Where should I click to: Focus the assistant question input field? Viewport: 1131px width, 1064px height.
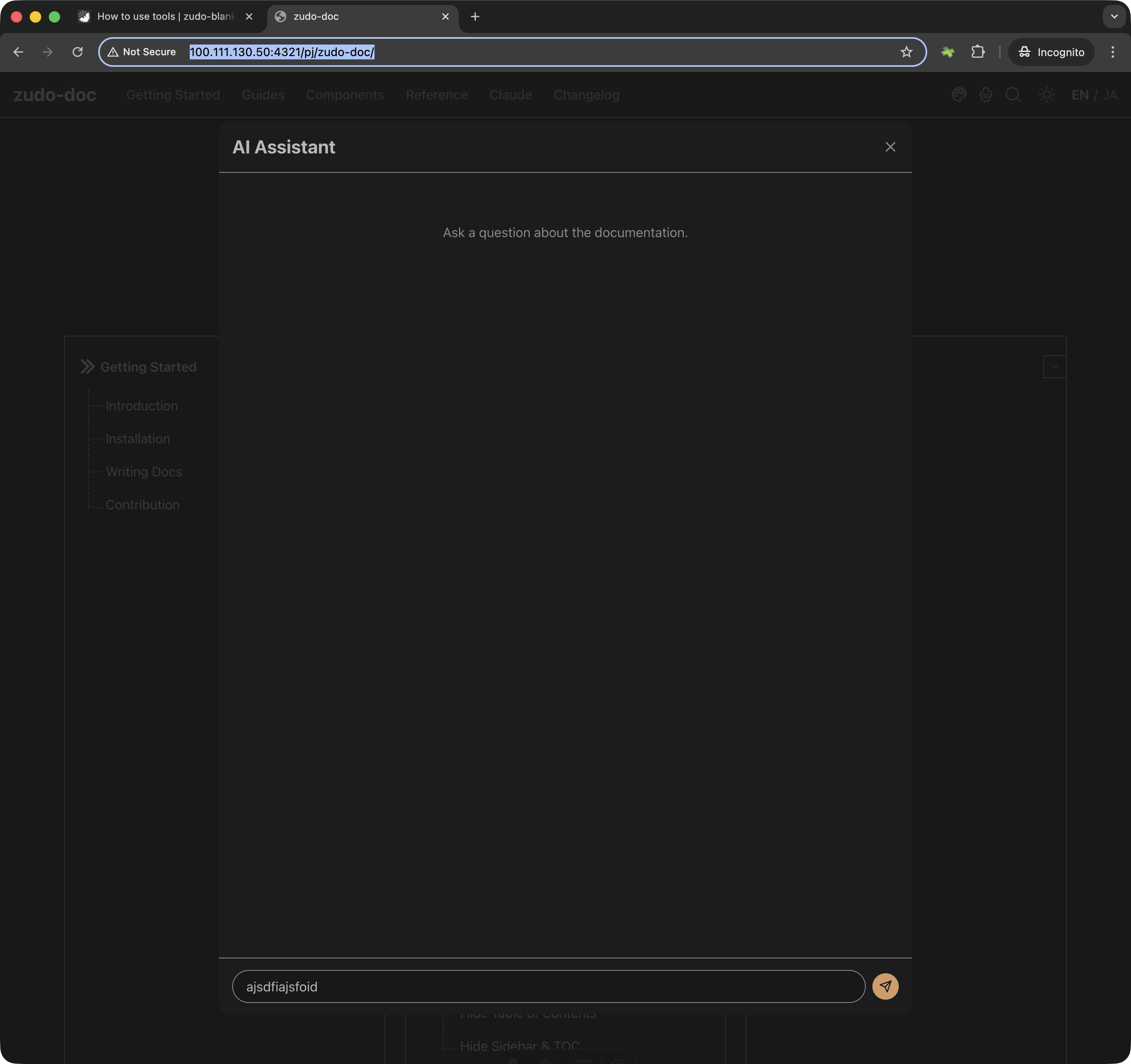click(x=548, y=986)
